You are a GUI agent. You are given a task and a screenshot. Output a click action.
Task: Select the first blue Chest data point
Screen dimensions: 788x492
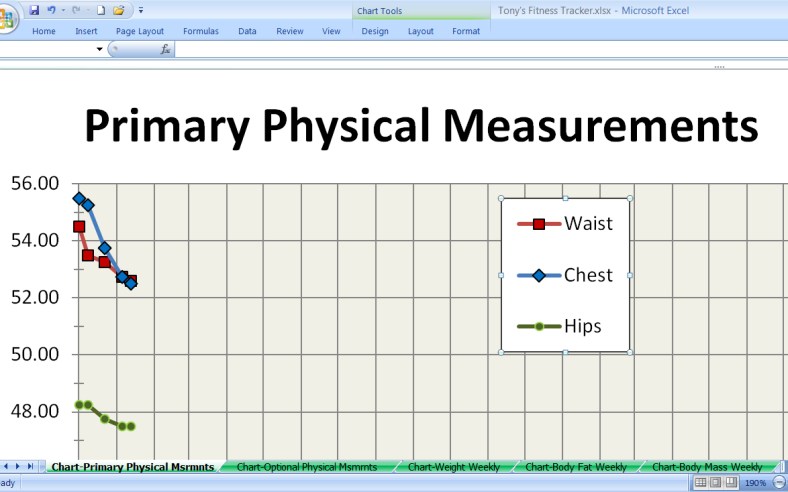click(x=79, y=199)
